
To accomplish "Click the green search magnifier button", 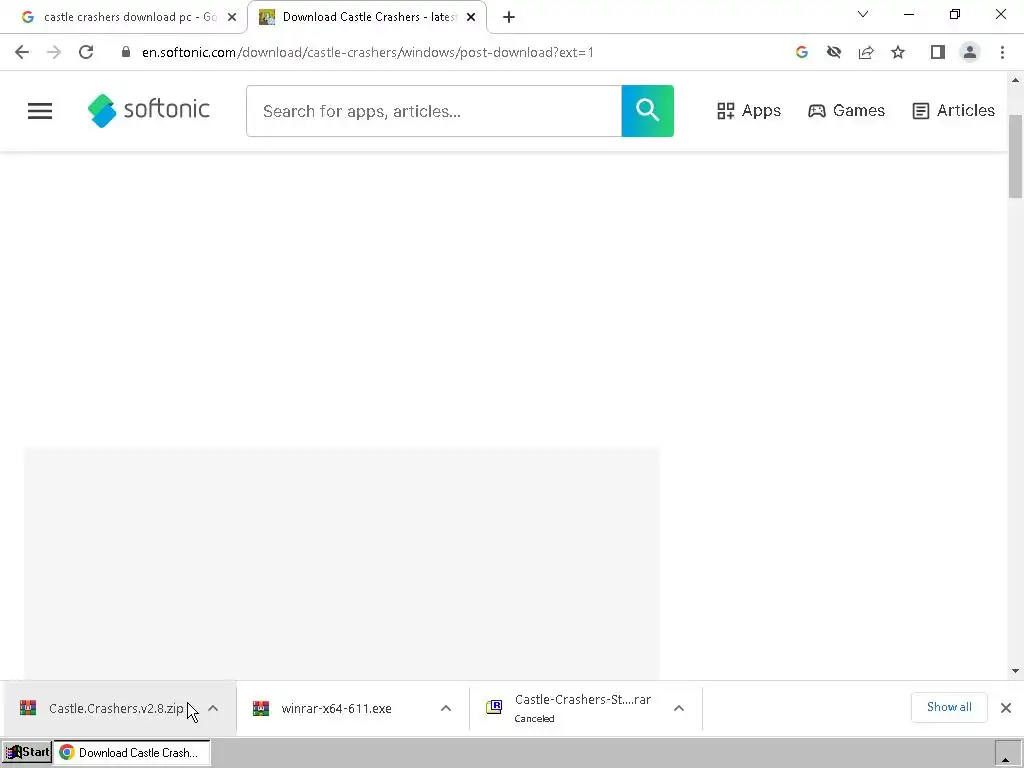I will (x=647, y=111).
